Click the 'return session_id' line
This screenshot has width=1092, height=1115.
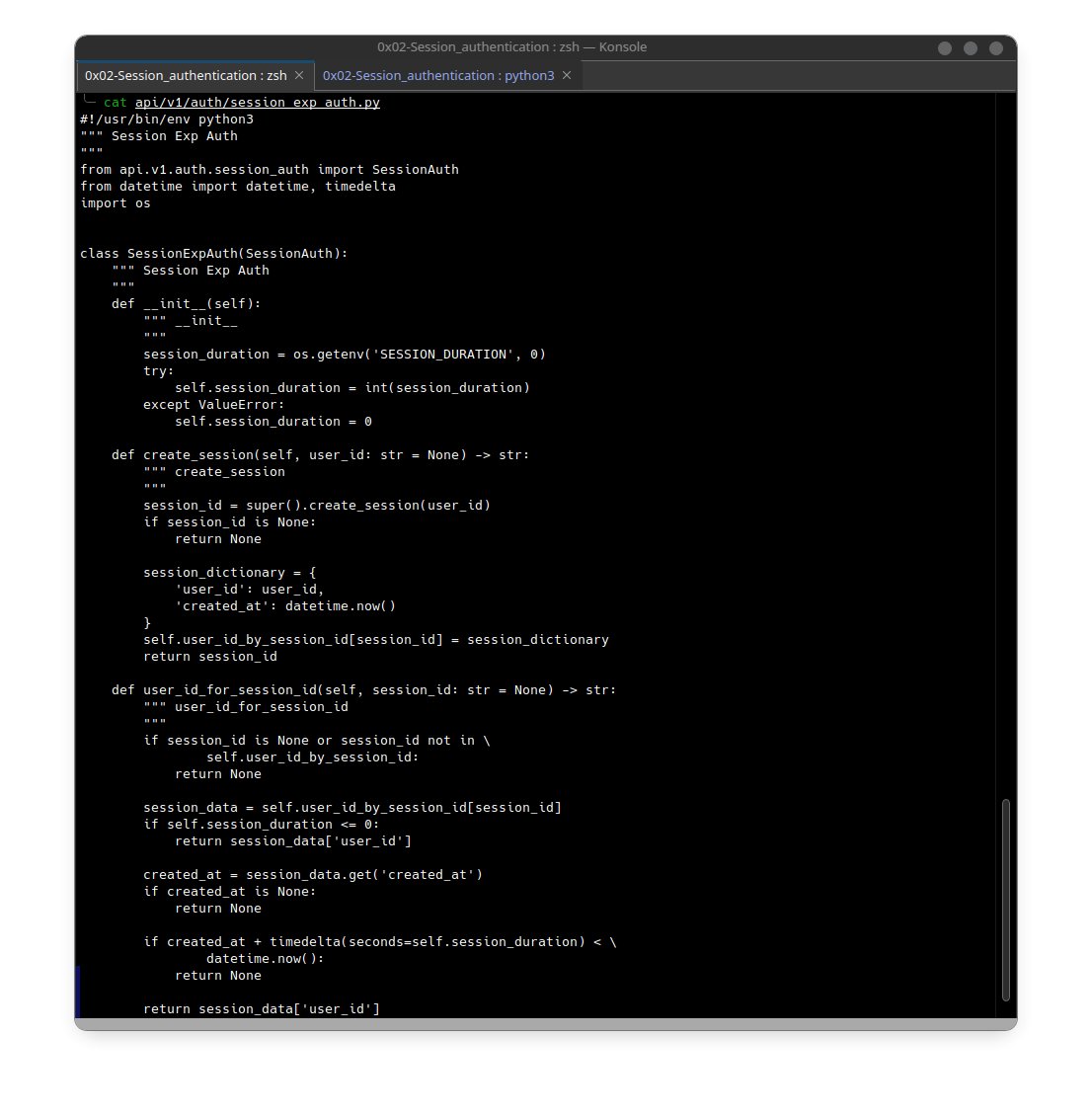tap(210, 657)
